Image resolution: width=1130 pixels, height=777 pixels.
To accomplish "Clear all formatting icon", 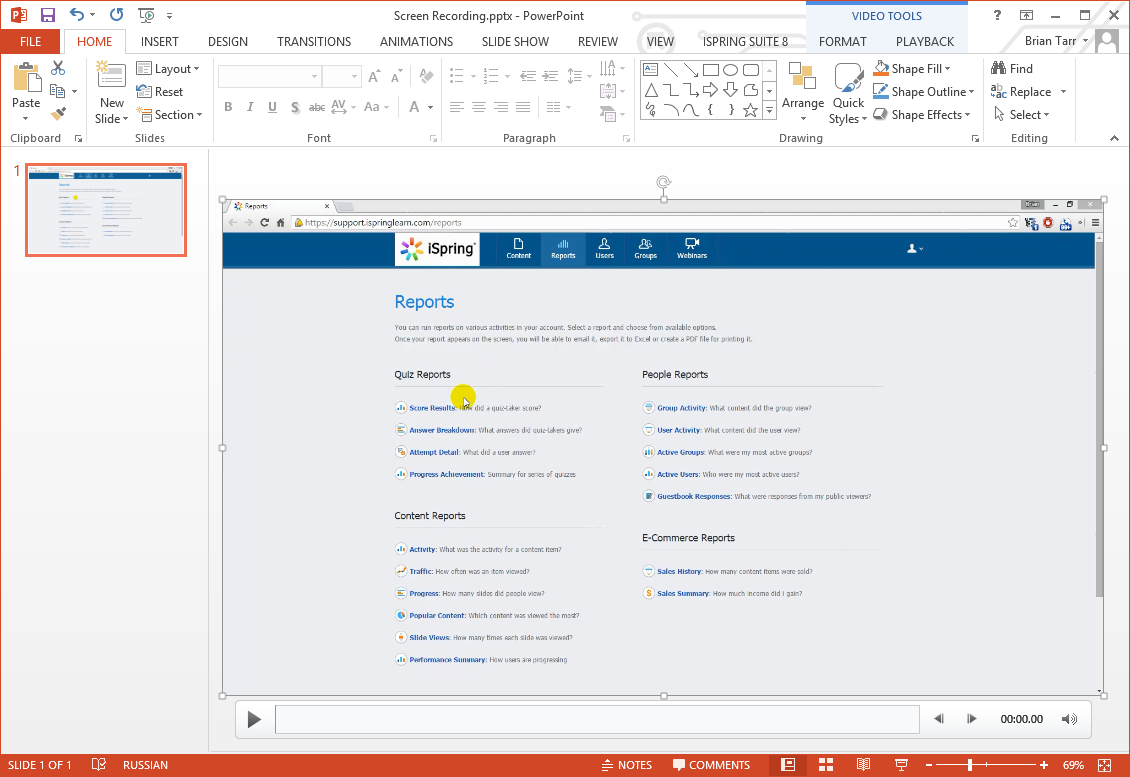I will [x=427, y=76].
